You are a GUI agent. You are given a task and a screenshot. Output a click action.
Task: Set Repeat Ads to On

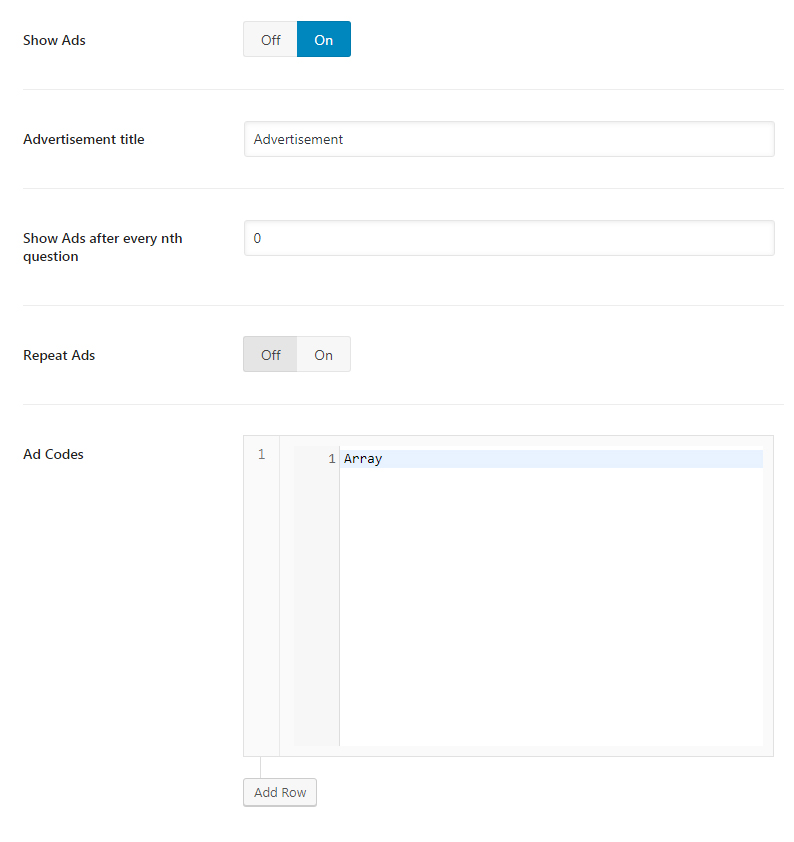324,354
